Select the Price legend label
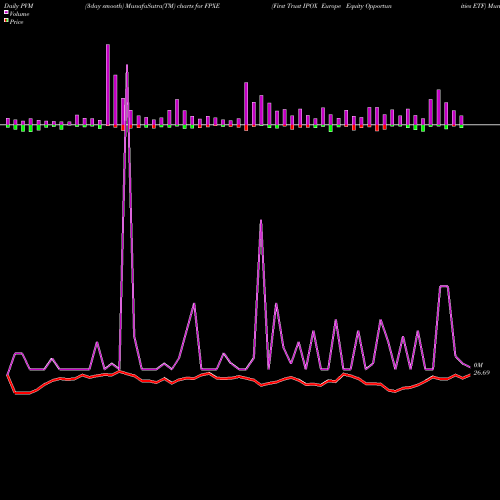500x500 pixels. tap(16, 22)
